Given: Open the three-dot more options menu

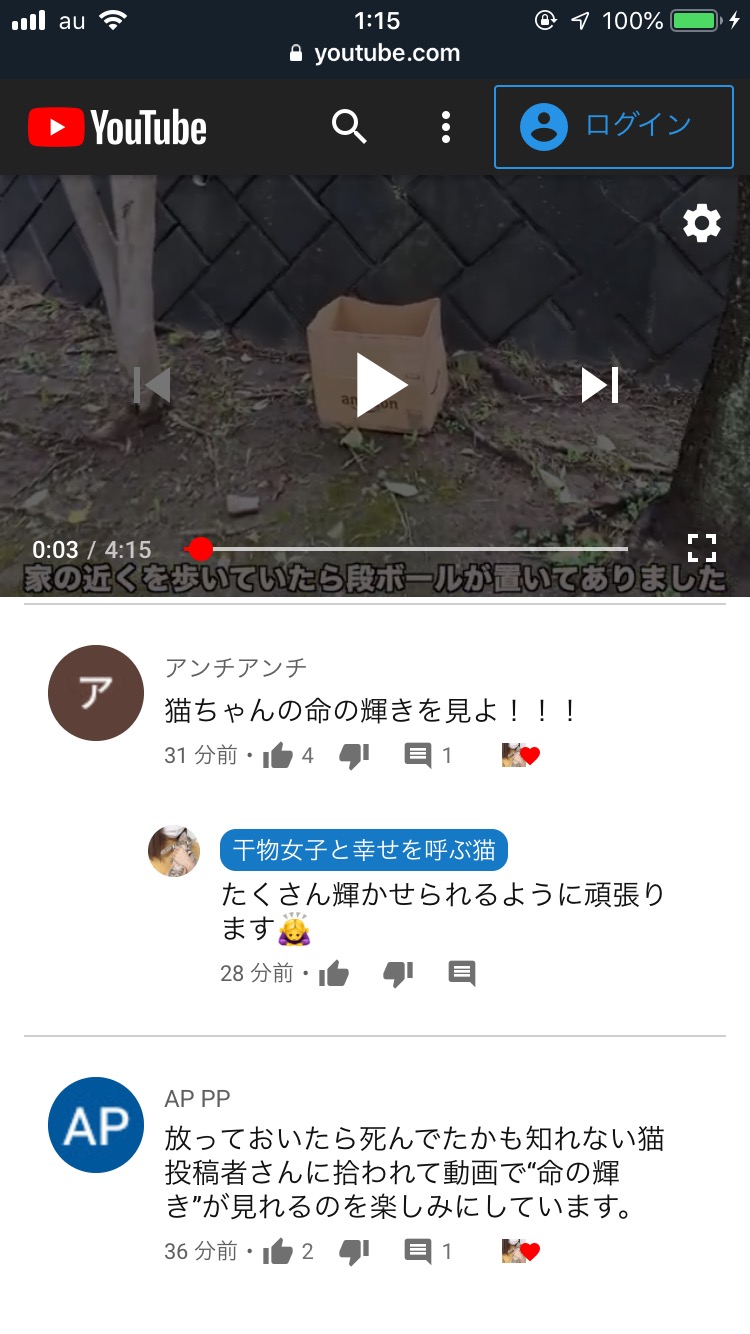Looking at the screenshot, I should coord(446,127).
